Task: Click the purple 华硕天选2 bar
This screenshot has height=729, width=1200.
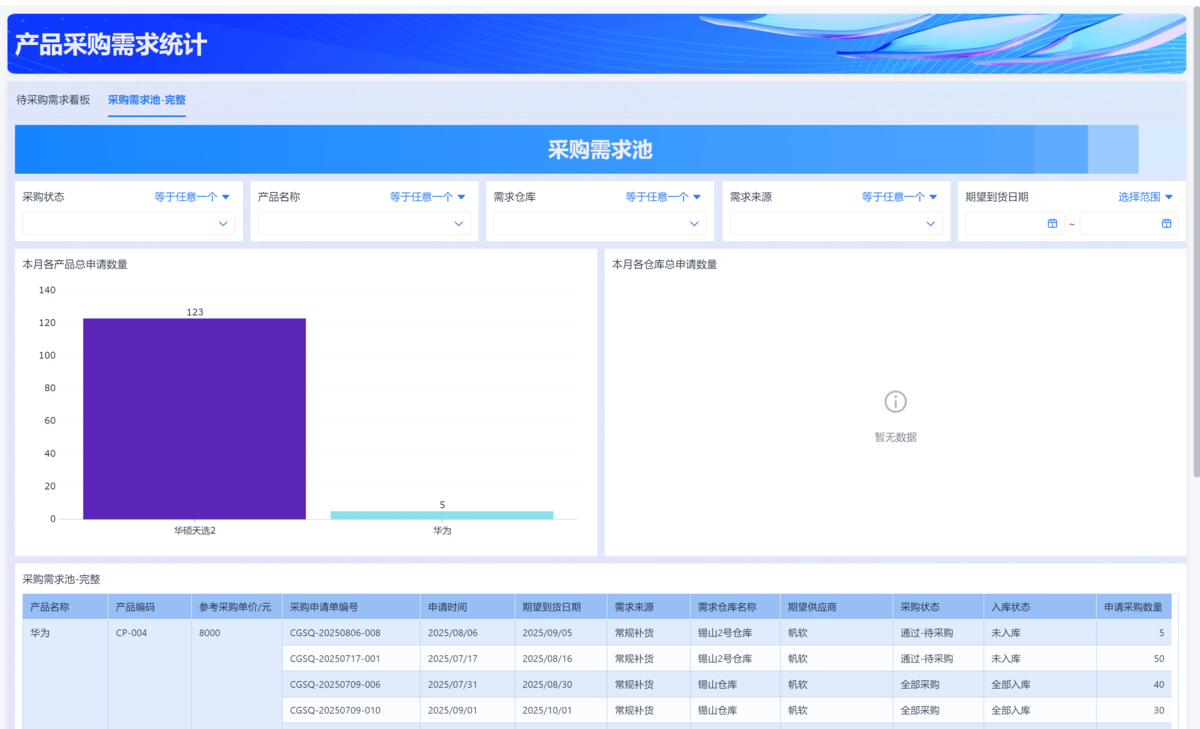Action: pos(194,419)
